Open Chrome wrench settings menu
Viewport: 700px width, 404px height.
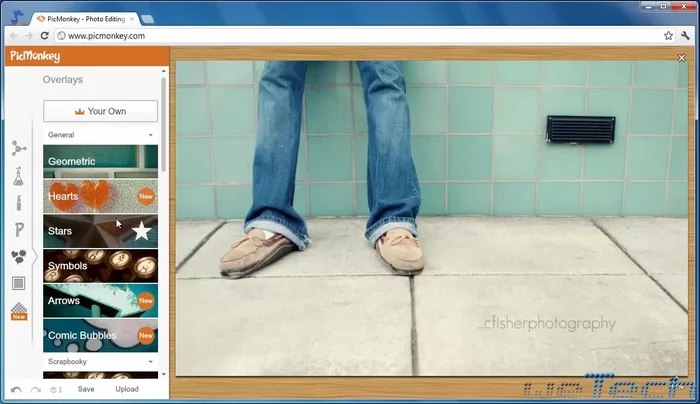(686, 35)
